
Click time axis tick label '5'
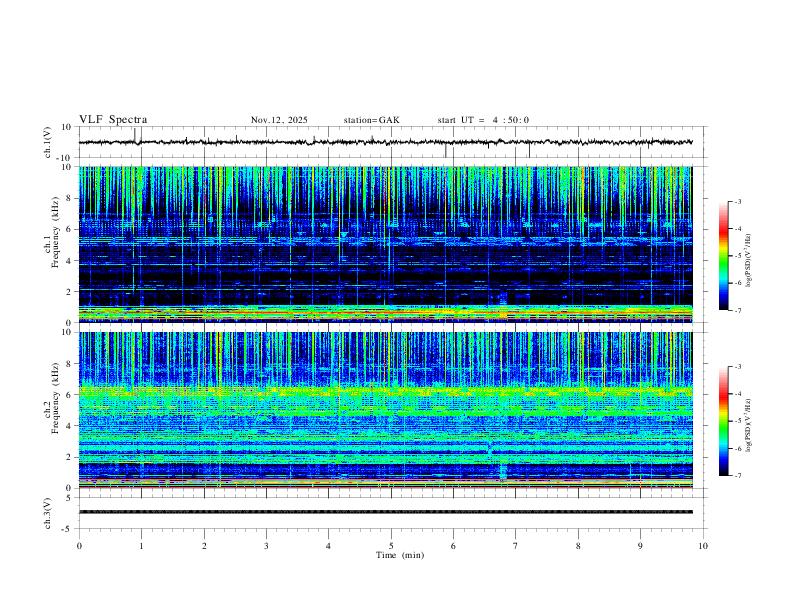[391, 546]
